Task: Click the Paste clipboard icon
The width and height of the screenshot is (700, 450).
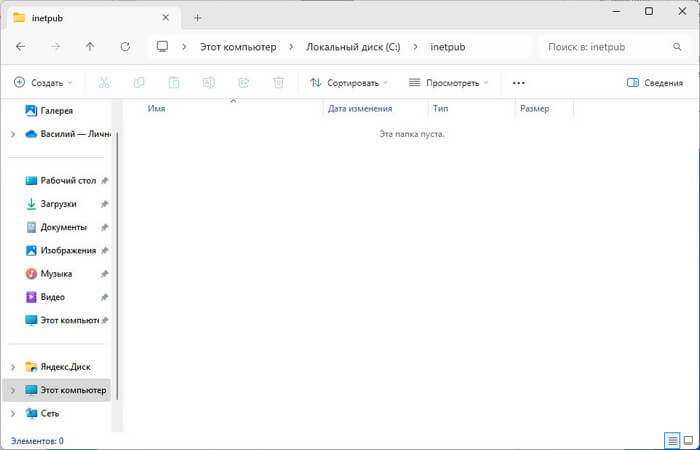Action: 174,83
